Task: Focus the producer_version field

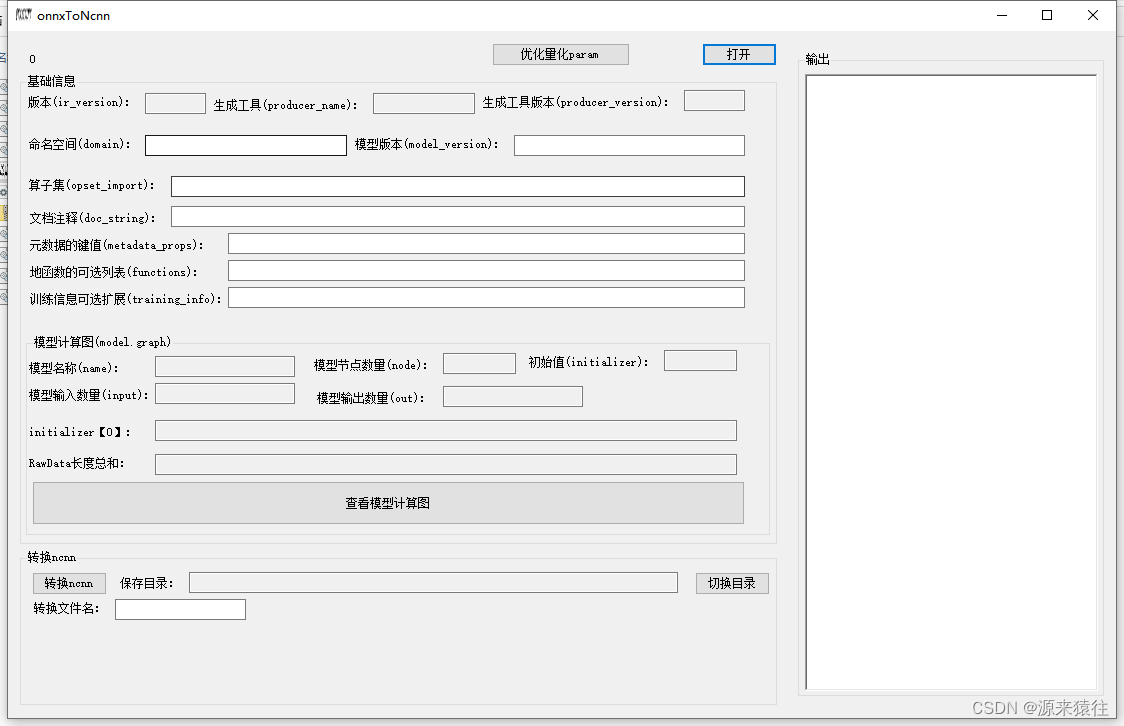Action: tap(714, 100)
